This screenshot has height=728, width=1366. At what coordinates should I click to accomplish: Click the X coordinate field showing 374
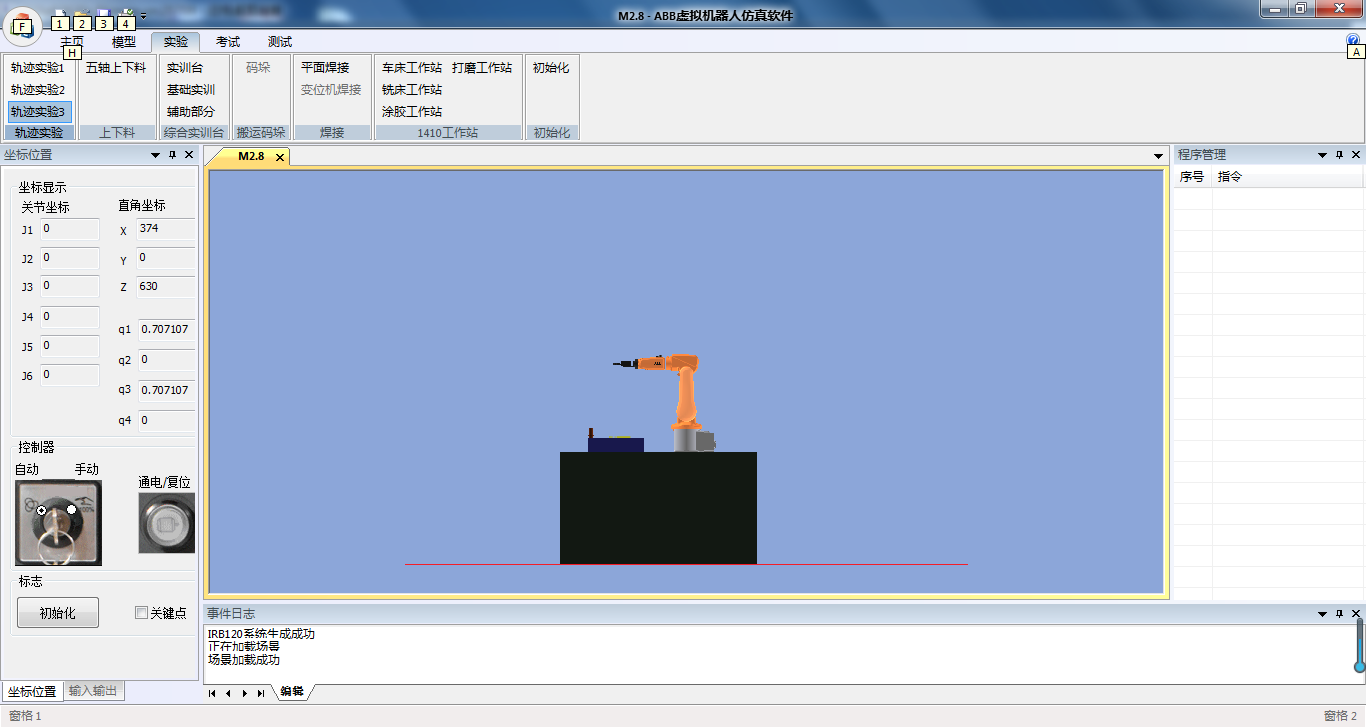[166, 230]
